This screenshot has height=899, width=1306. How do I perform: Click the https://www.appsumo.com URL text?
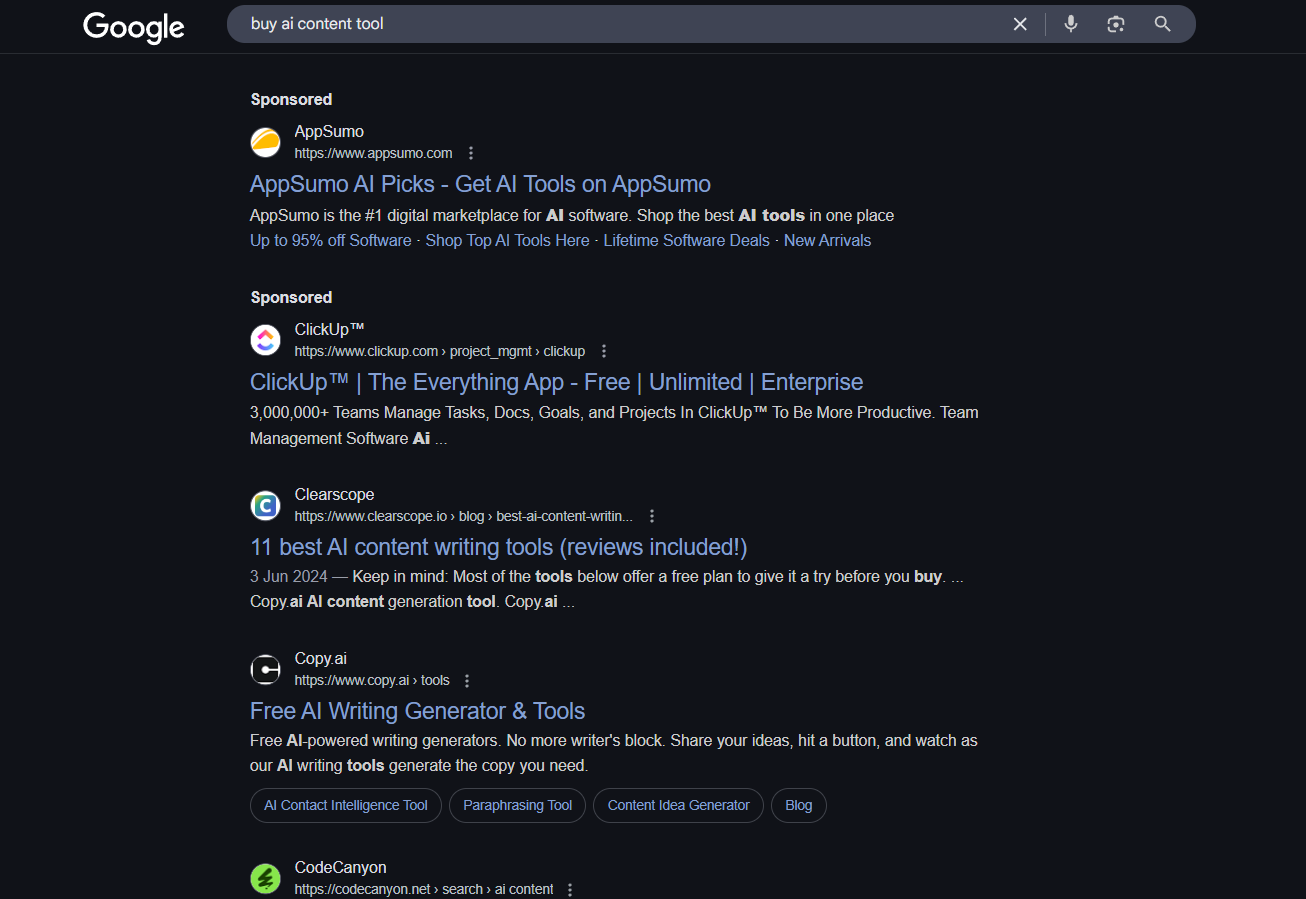pyautogui.click(x=373, y=153)
